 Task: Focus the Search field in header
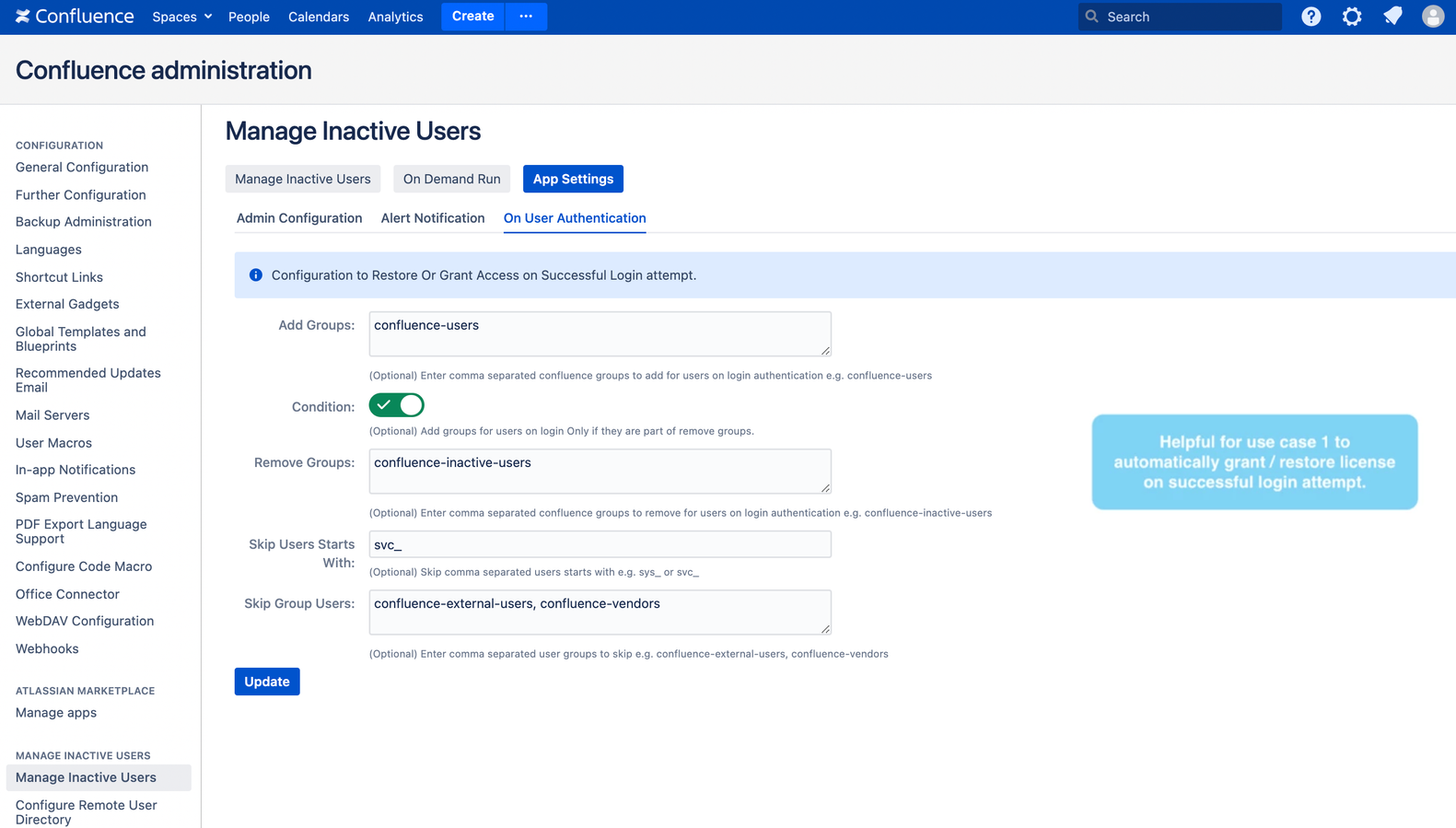click(x=1180, y=17)
